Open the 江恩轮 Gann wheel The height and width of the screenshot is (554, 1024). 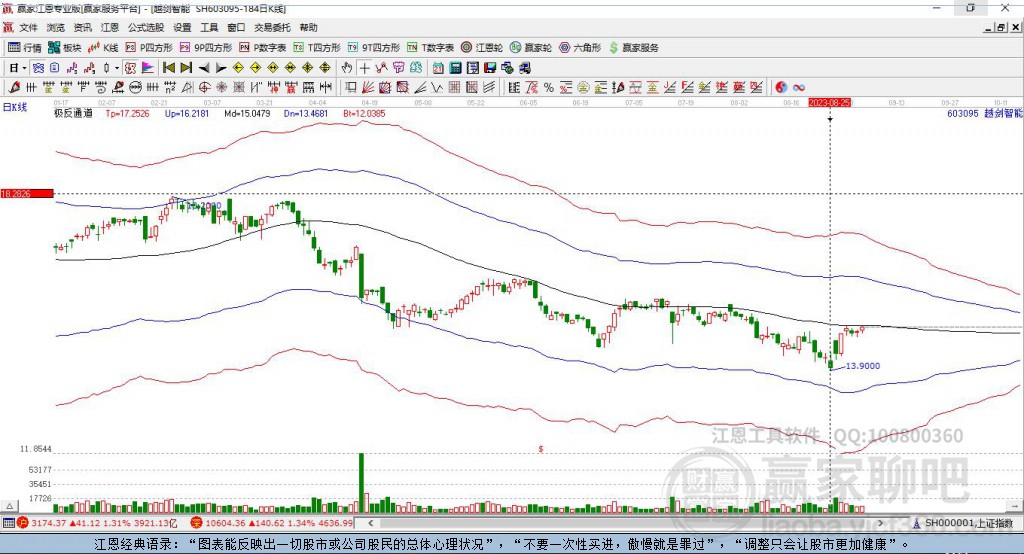pos(482,48)
